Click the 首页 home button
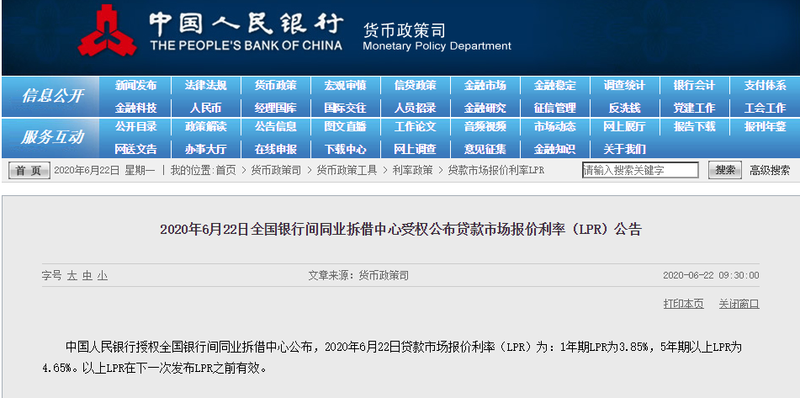This screenshot has height=398, width=800. (29, 170)
